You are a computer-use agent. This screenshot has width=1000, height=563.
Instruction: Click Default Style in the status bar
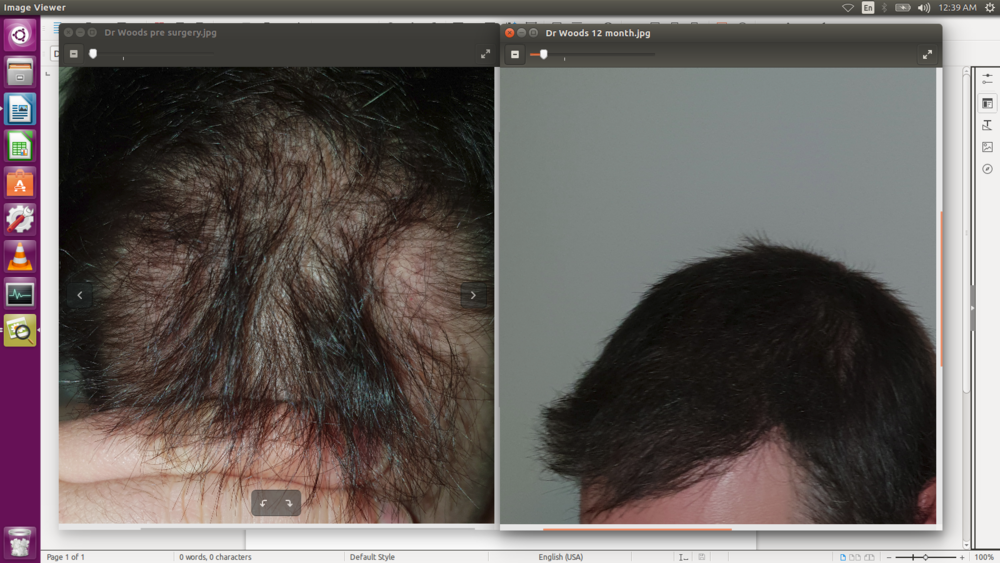click(372, 557)
